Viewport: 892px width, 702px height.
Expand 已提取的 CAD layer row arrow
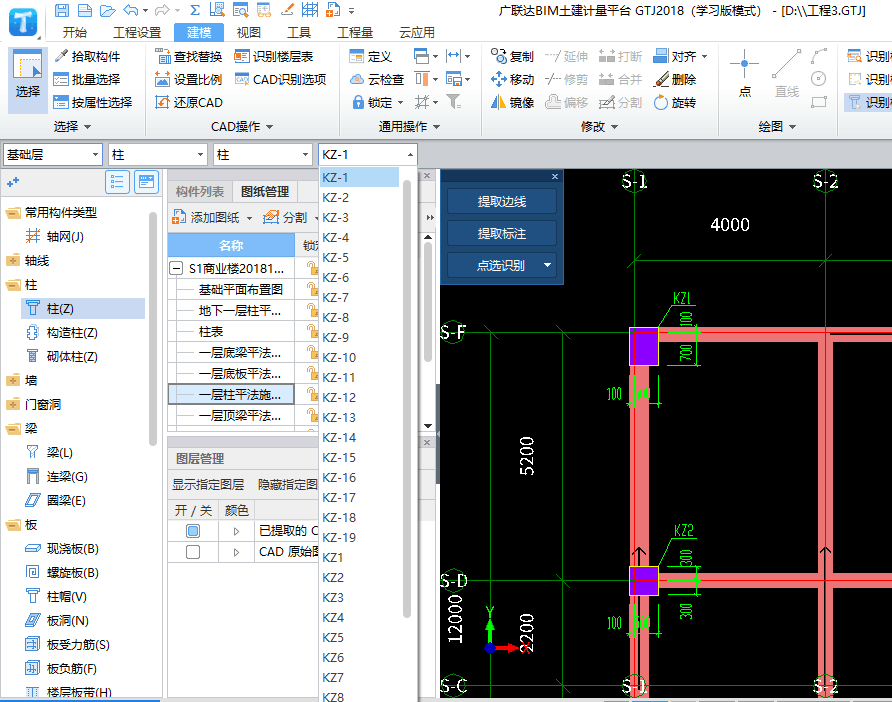[x=237, y=531]
